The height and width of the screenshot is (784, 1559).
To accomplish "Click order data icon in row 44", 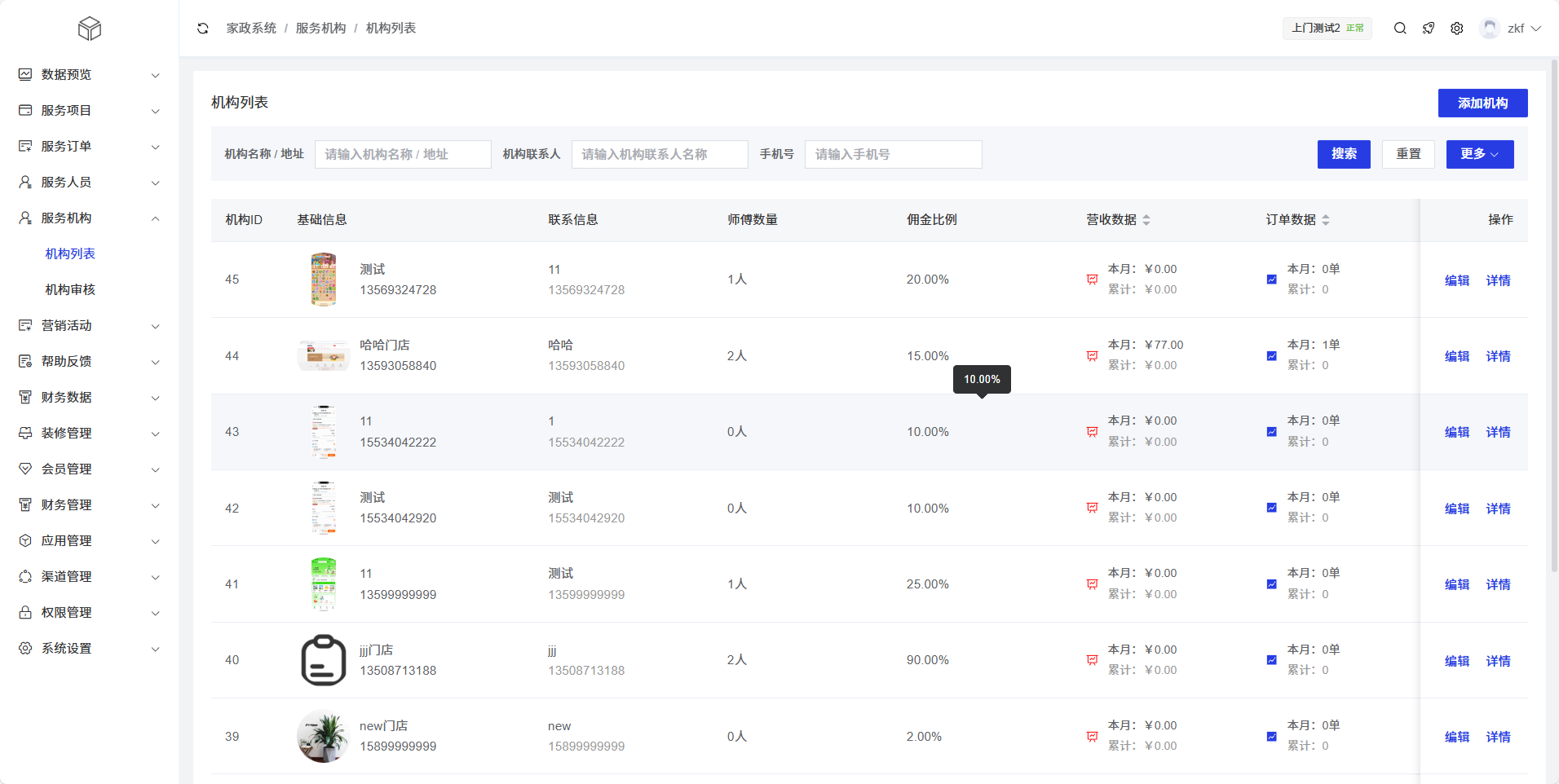I will [1271, 356].
